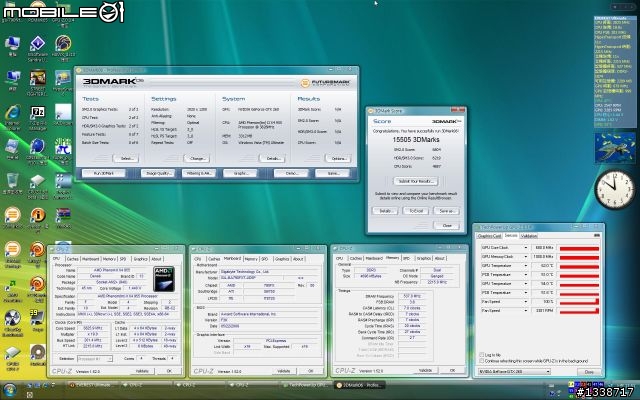Open the Graphics tab in the CPU-Z processor window

[x=141, y=259]
